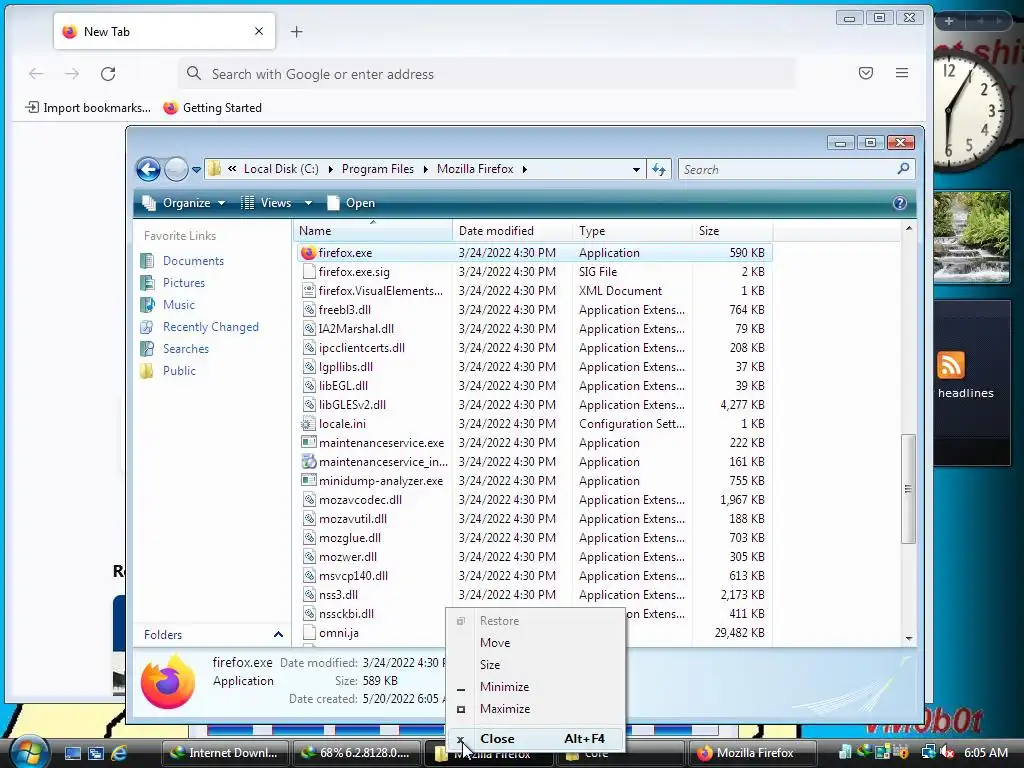Click the Explorer Forward arrow button
The image size is (1024, 768).
click(x=176, y=170)
